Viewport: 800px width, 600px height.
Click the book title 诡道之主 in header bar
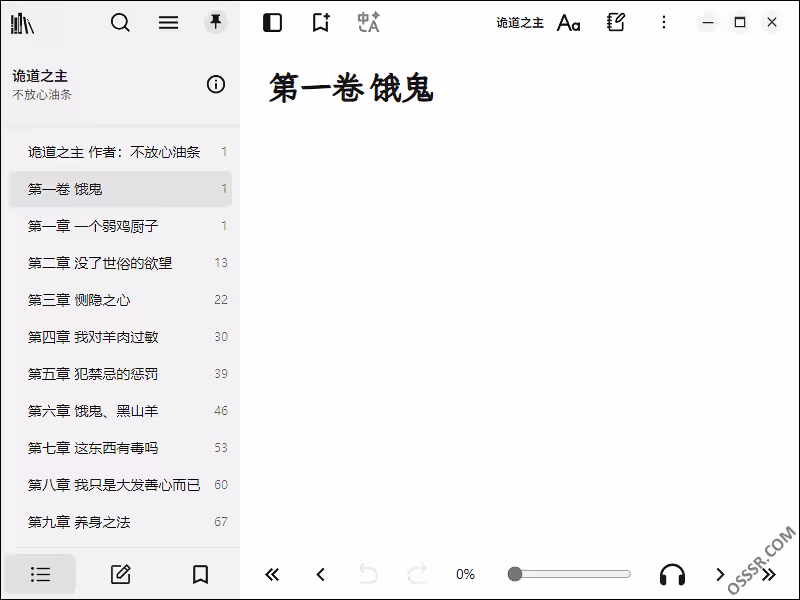pos(520,22)
